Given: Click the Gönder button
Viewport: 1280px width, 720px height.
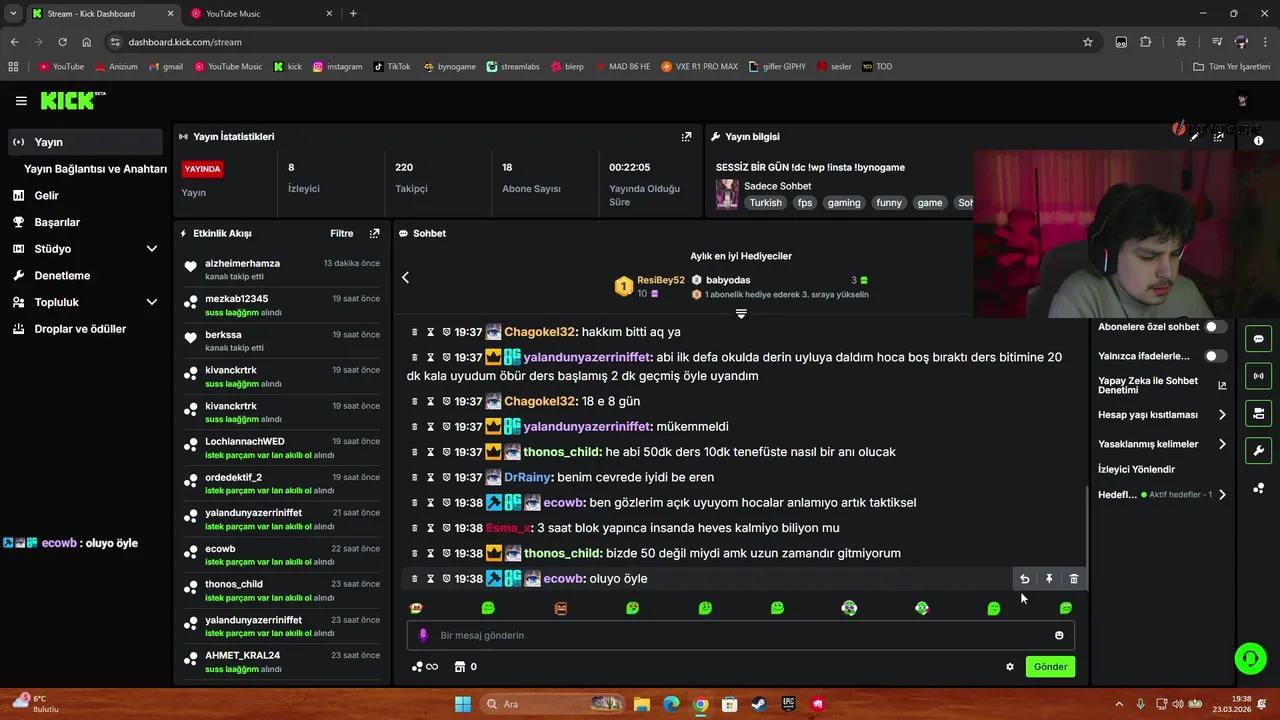Looking at the screenshot, I should coord(1050,666).
